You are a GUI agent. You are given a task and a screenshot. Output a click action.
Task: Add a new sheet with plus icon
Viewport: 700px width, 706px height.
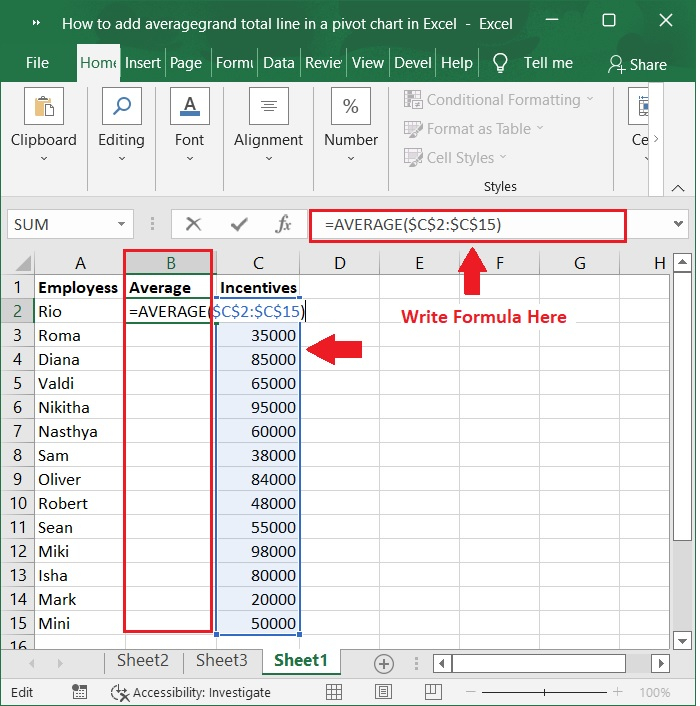tap(384, 664)
